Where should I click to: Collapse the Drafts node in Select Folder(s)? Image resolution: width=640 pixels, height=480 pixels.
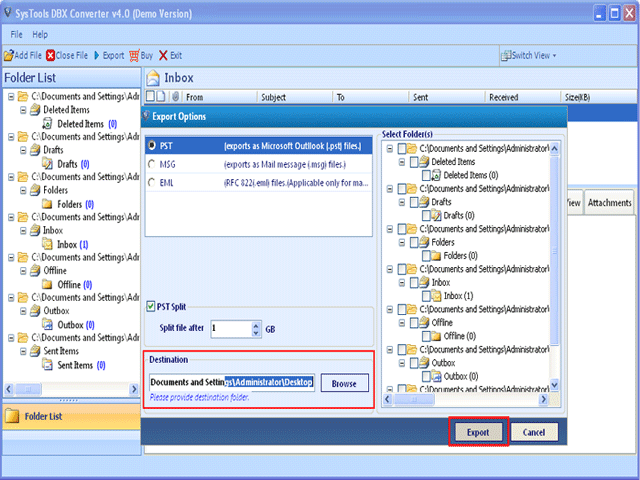tap(400, 202)
